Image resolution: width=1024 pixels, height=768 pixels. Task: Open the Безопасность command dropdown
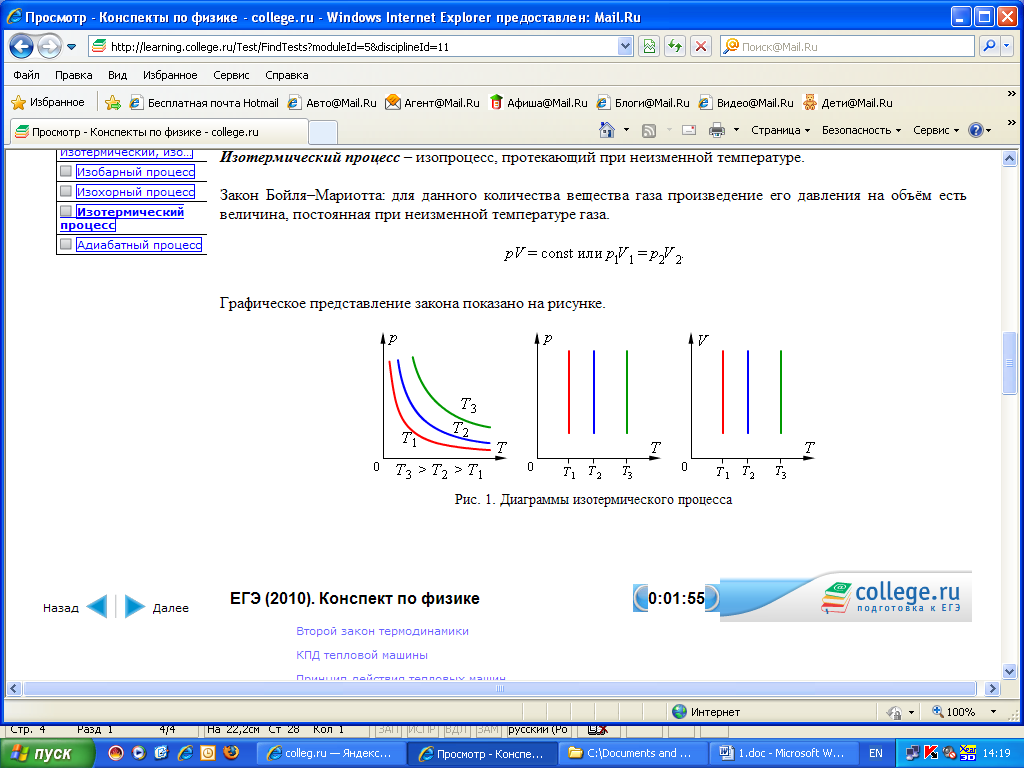[x=861, y=130]
